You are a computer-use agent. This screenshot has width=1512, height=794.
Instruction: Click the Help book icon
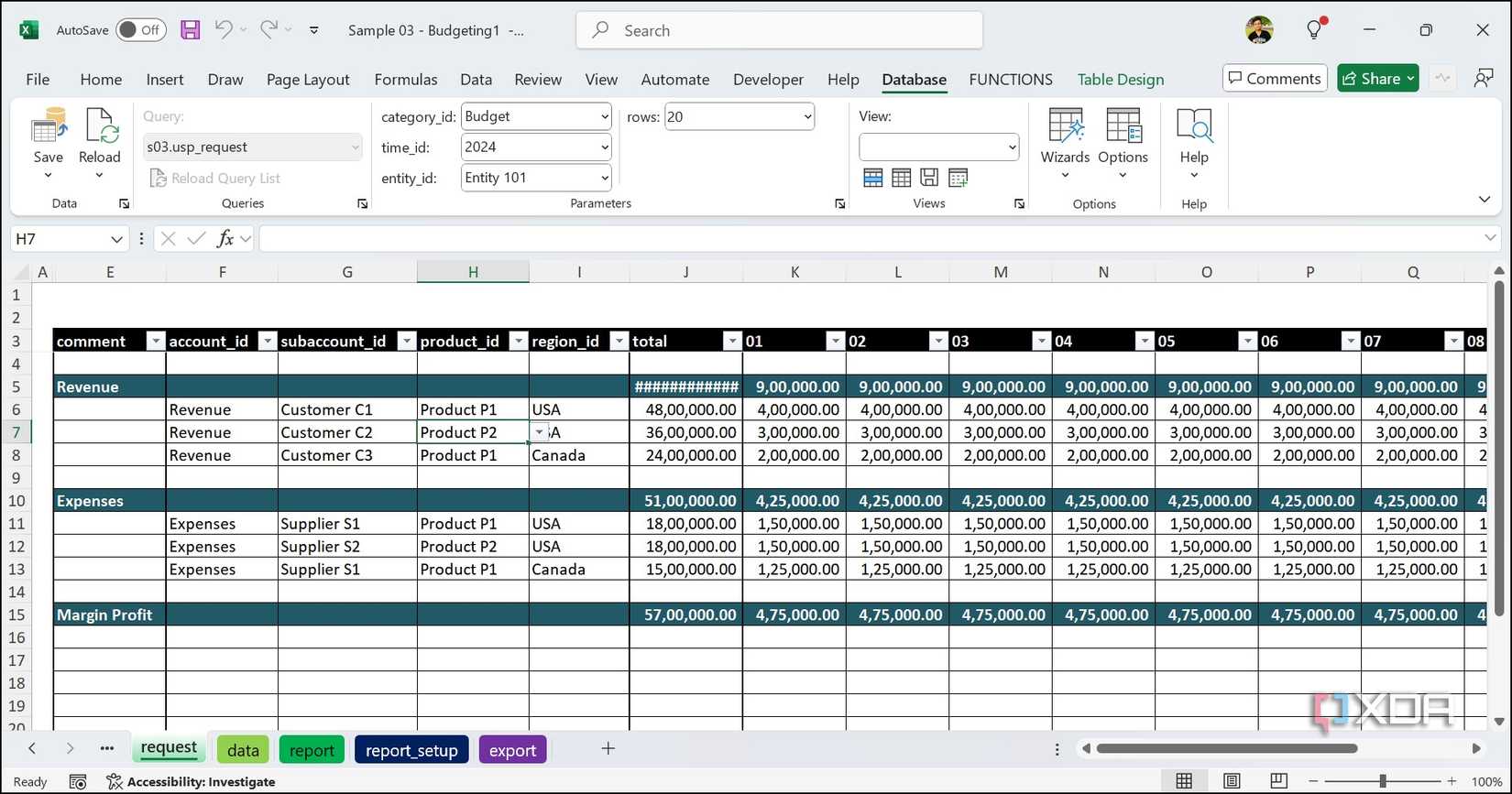coord(1194,126)
